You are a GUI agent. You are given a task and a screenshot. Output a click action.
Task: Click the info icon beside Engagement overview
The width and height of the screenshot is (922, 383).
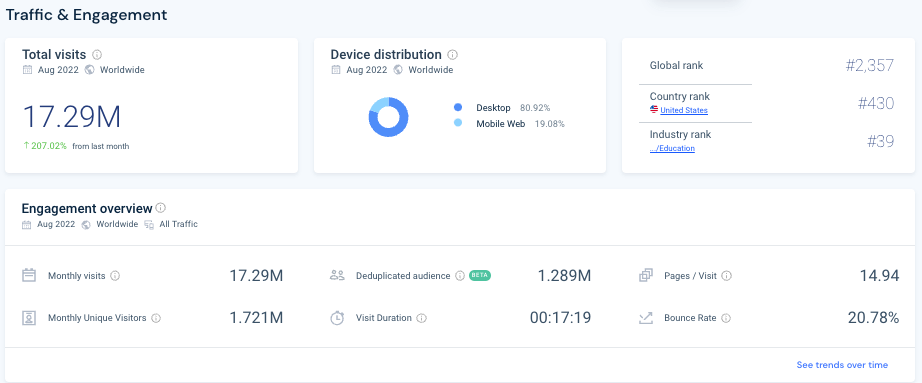(161, 208)
